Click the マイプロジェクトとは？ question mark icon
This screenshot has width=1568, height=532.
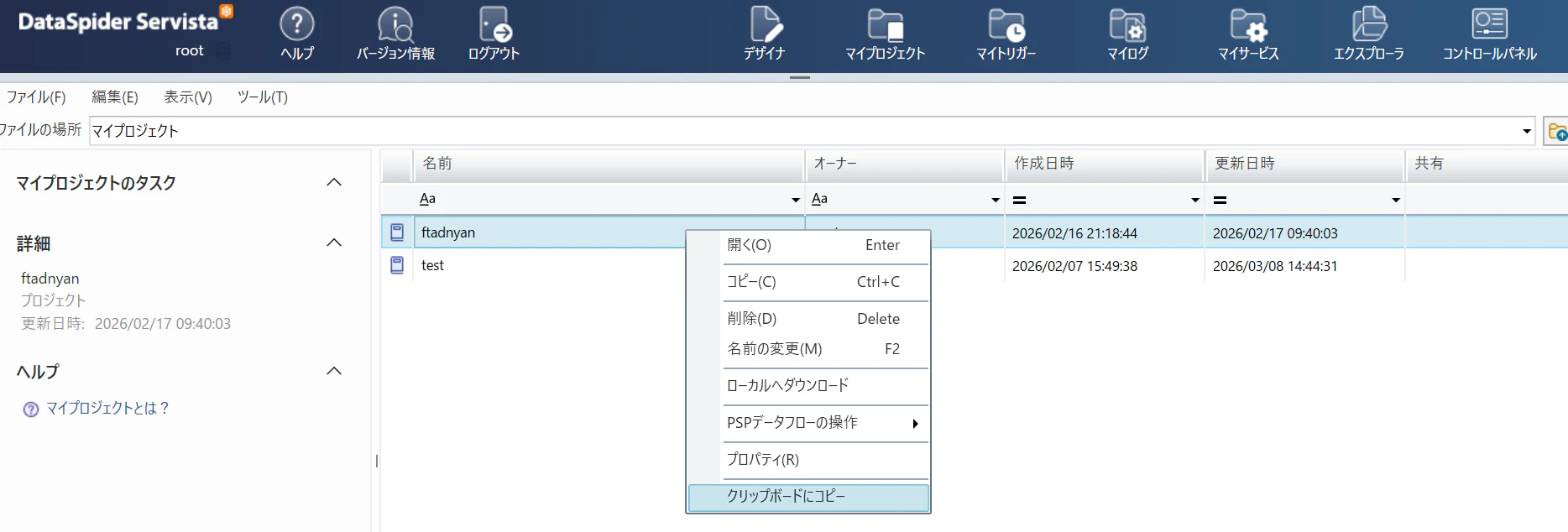pos(31,409)
